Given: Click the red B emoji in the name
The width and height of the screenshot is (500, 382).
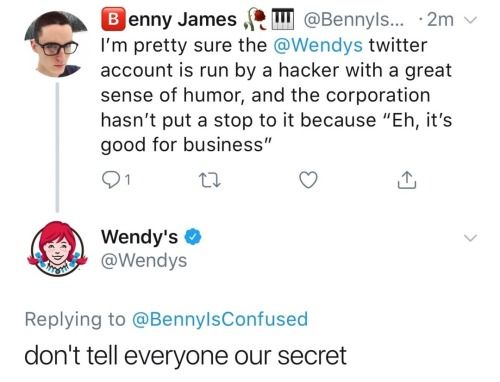Looking at the screenshot, I should (x=113, y=19).
